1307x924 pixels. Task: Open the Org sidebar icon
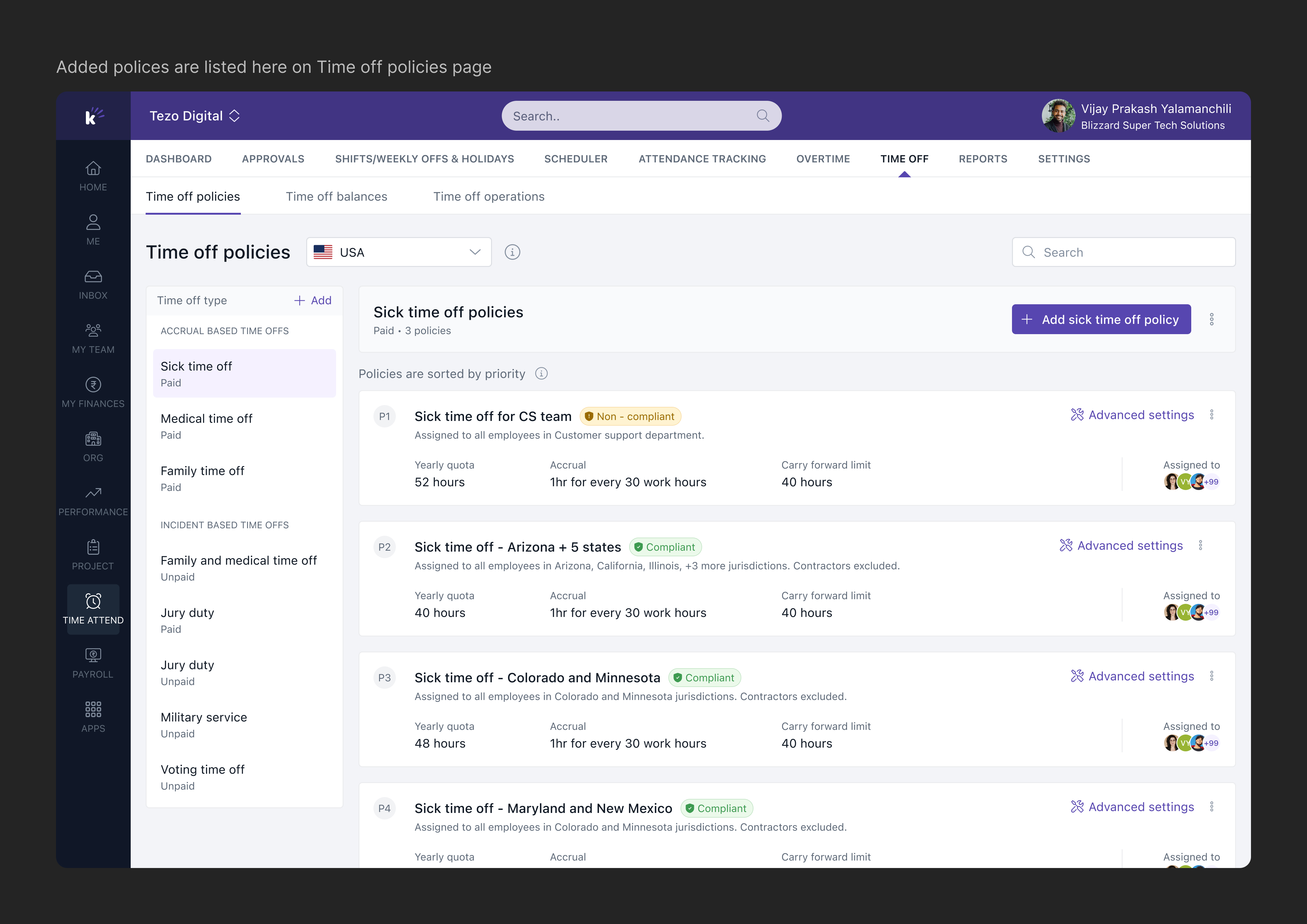tap(93, 446)
